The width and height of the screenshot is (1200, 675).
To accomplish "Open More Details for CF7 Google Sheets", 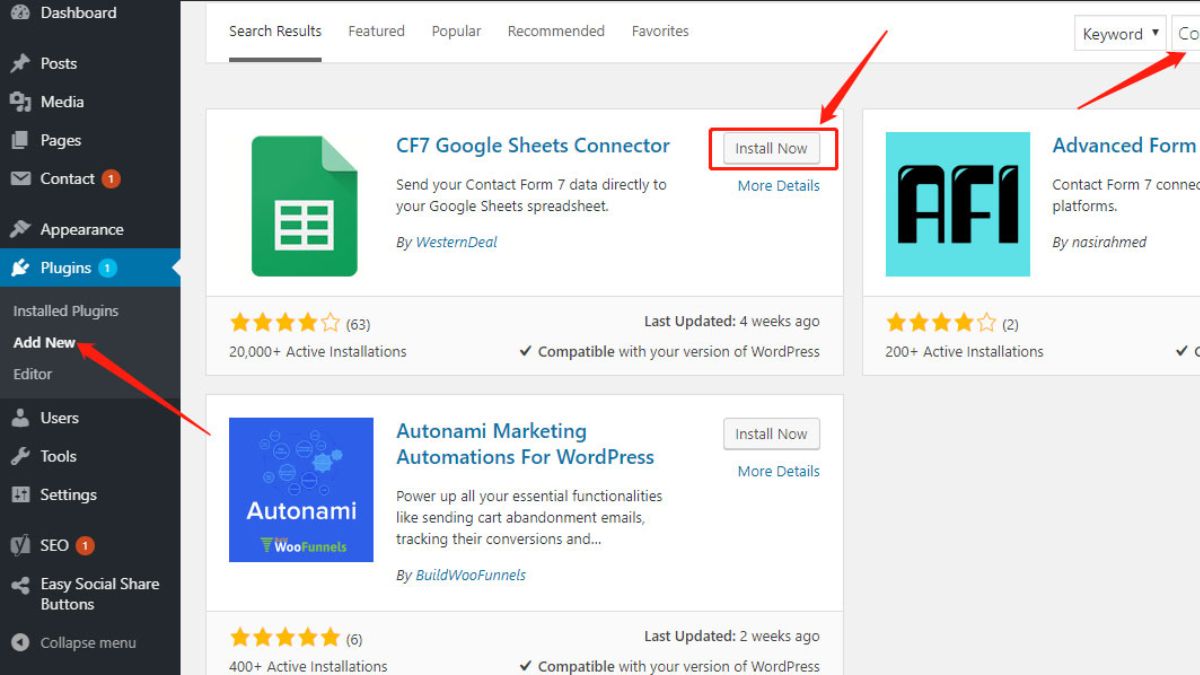I will (778, 186).
